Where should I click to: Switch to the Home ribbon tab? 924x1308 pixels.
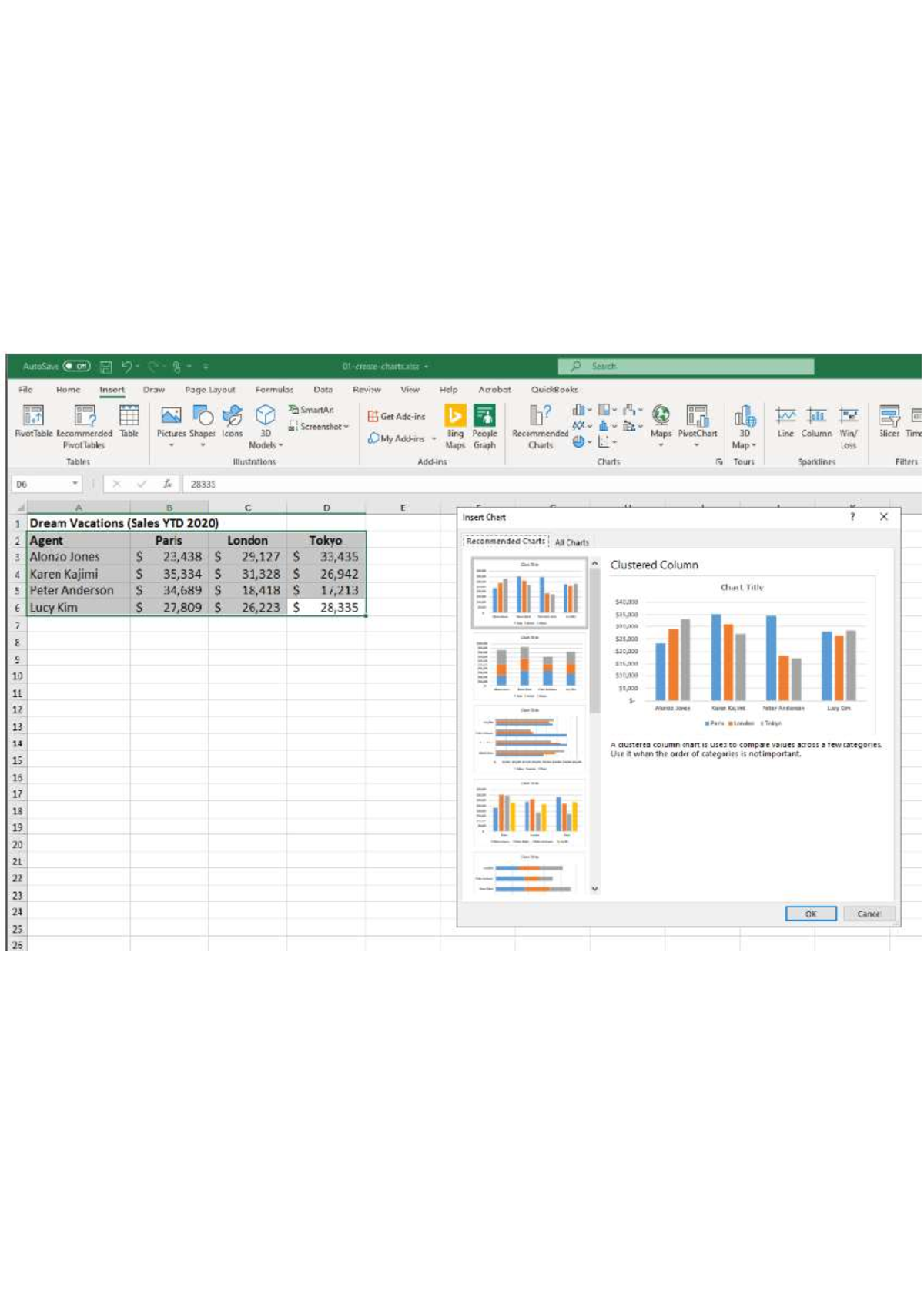click(x=68, y=390)
